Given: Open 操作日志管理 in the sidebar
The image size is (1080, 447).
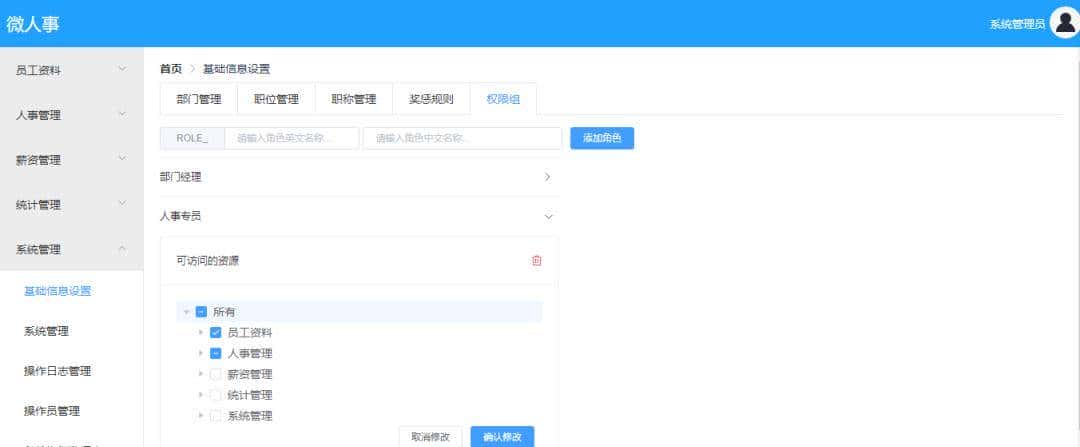Looking at the screenshot, I should pyautogui.click(x=72, y=371).
